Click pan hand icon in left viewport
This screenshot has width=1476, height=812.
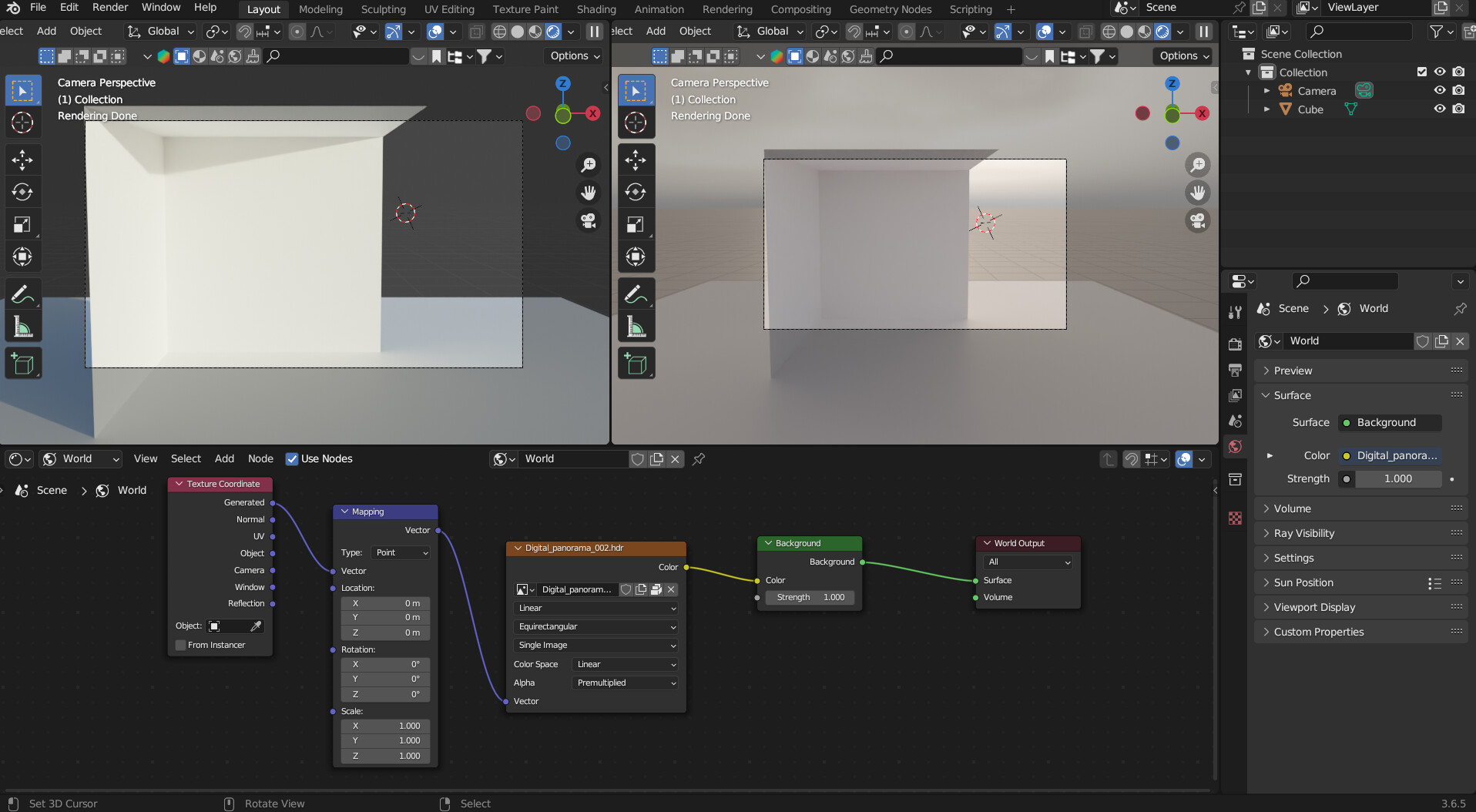[x=589, y=193]
